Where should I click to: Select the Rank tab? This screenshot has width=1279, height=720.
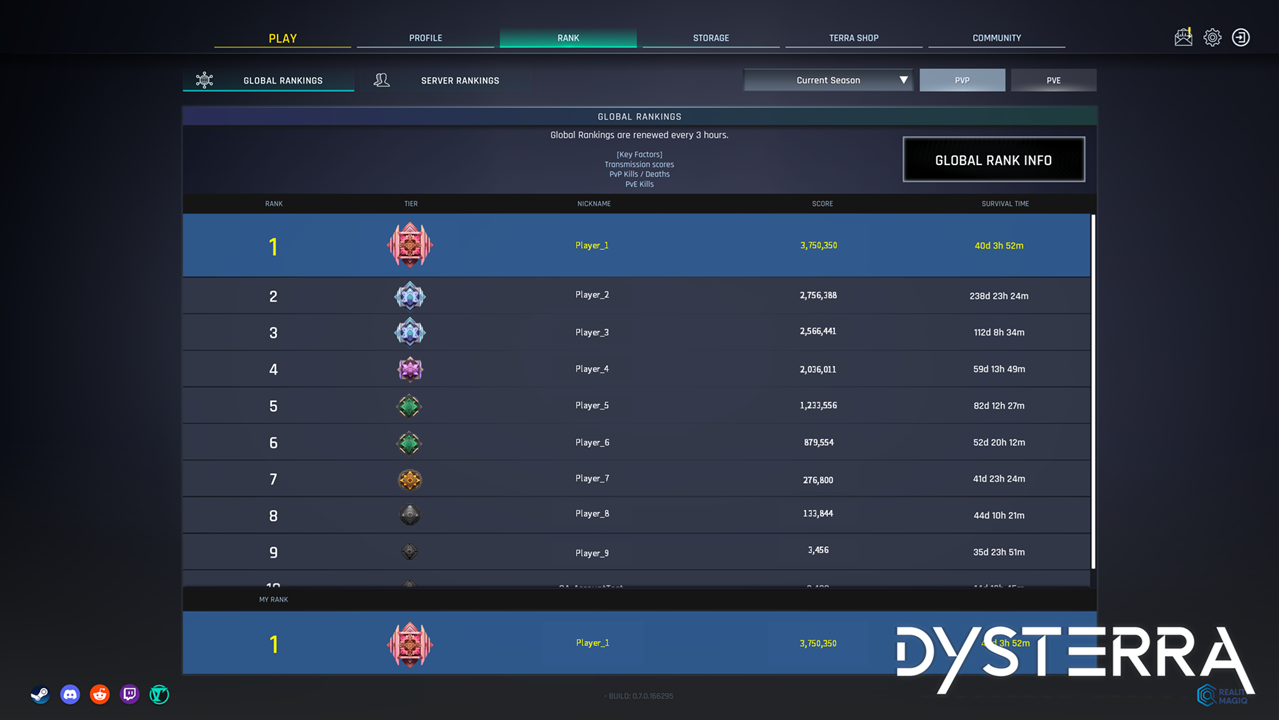pos(568,38)
